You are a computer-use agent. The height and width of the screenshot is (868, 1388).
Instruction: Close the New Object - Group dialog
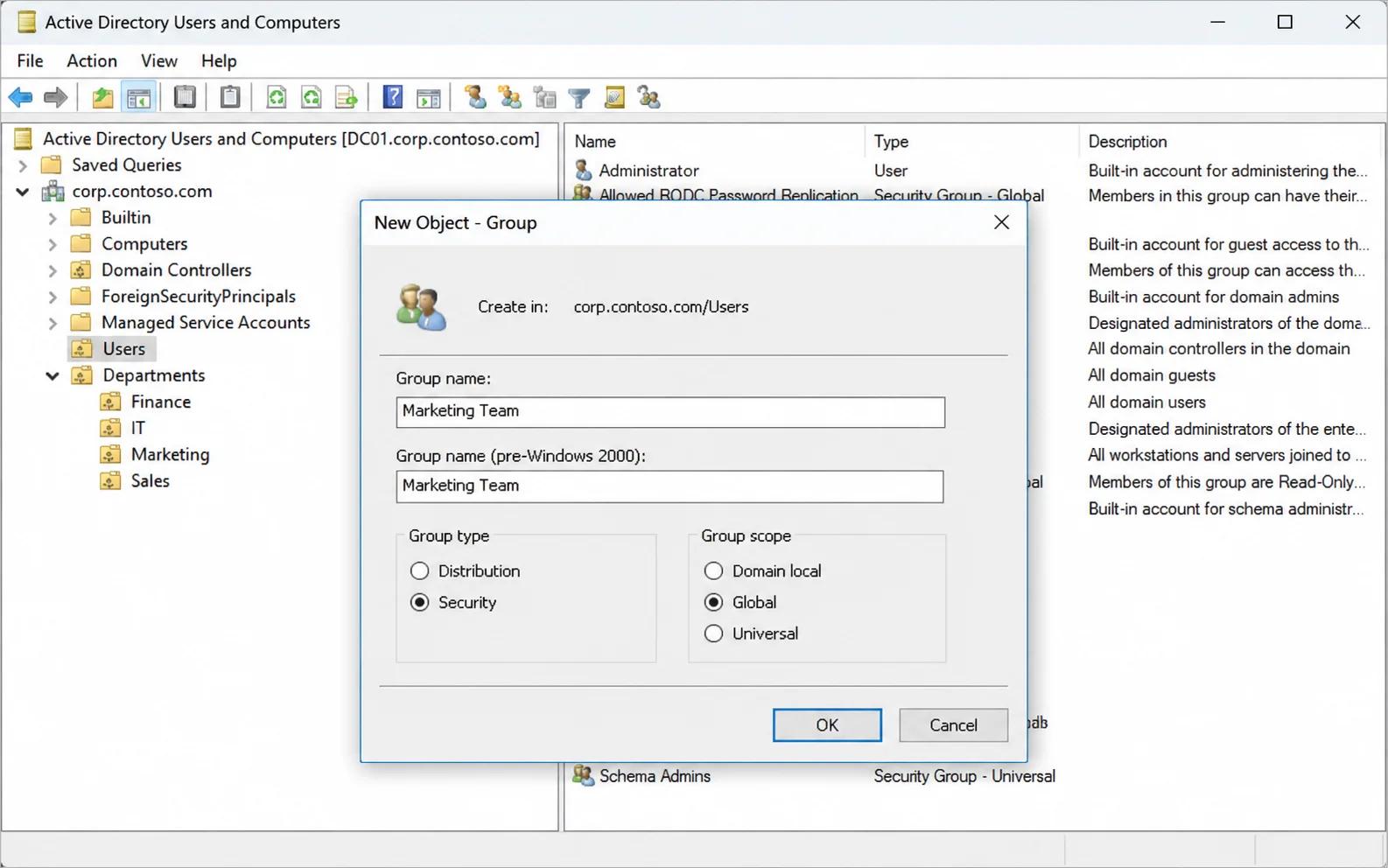coord(1002,223)
